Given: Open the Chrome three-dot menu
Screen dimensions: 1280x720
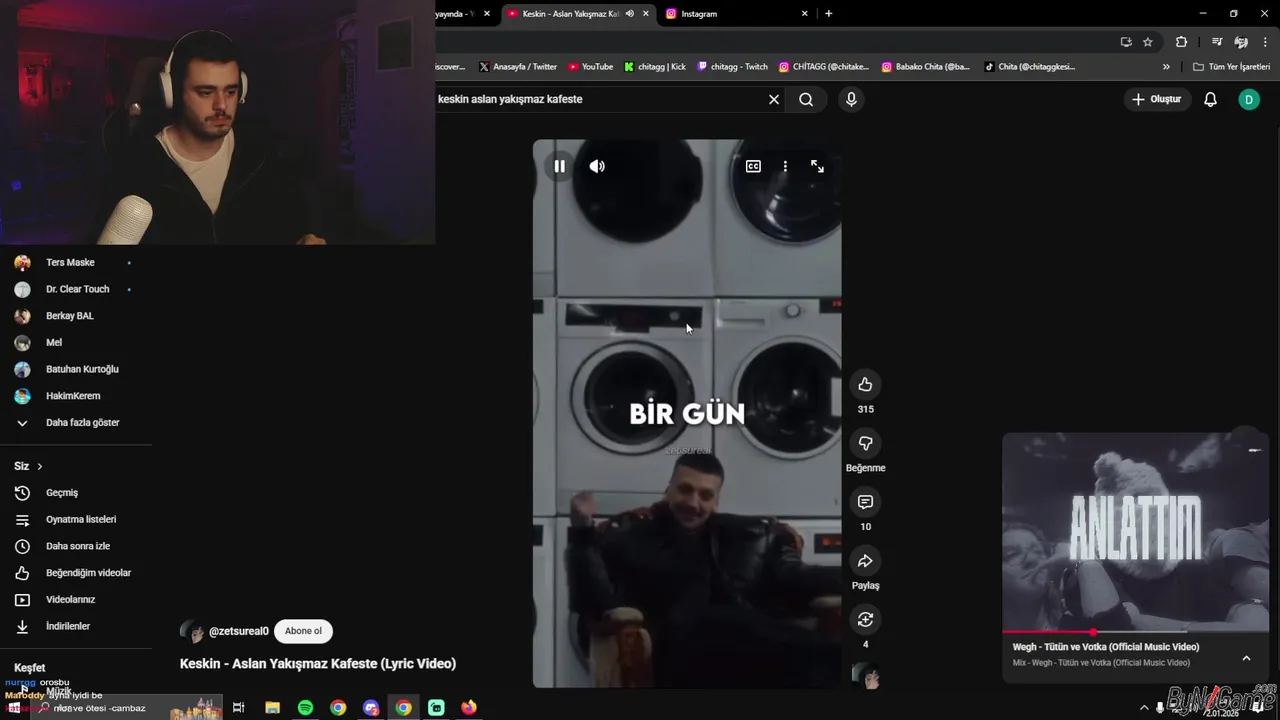Looking at the screenshot, I should point(1265,42).
